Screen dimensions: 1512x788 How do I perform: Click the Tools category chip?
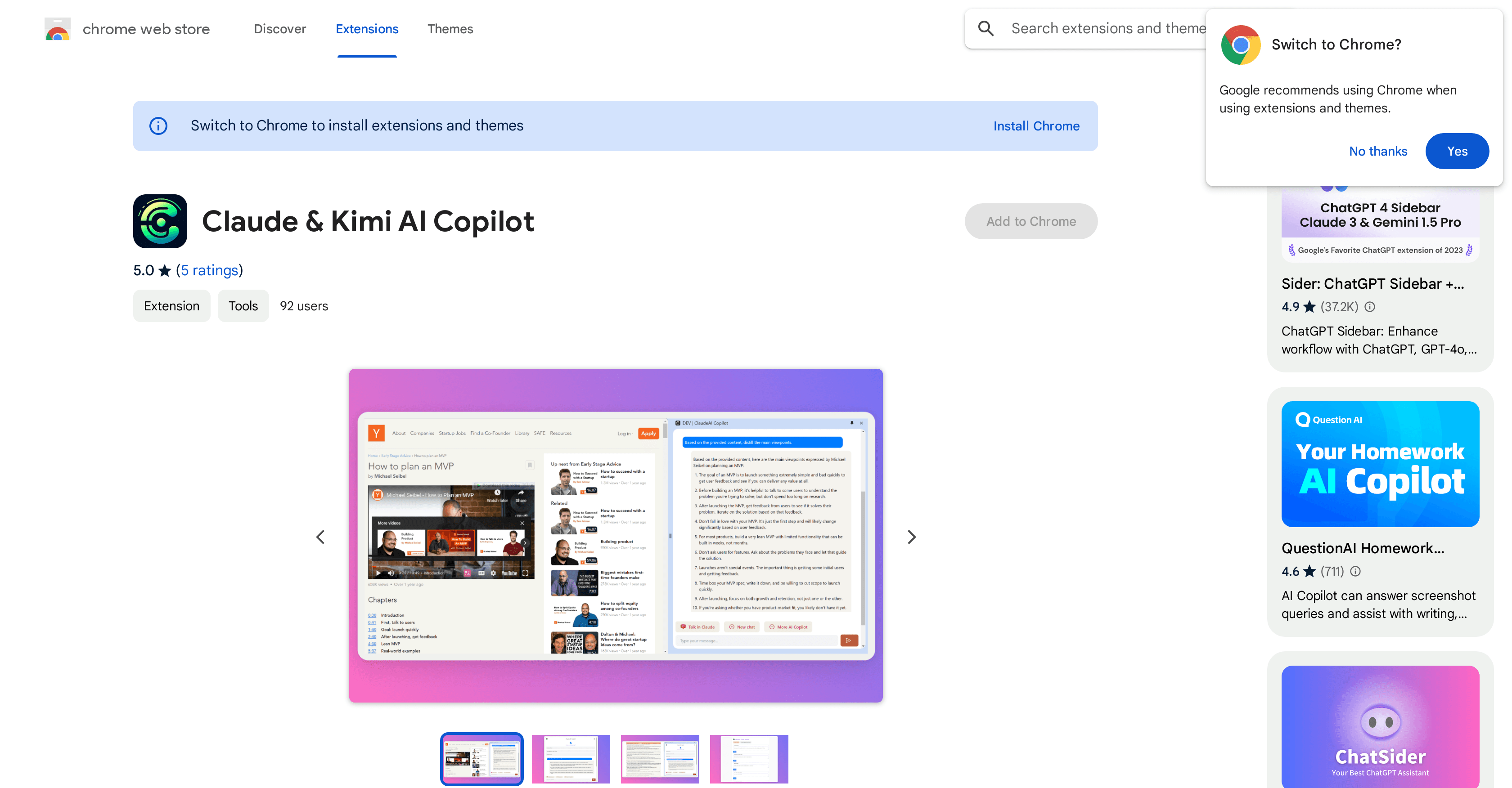point(243,306)
